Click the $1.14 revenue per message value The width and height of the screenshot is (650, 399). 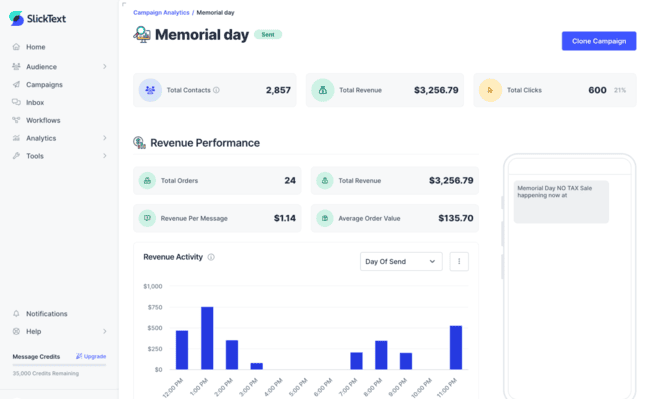click(x=285, y=218)
